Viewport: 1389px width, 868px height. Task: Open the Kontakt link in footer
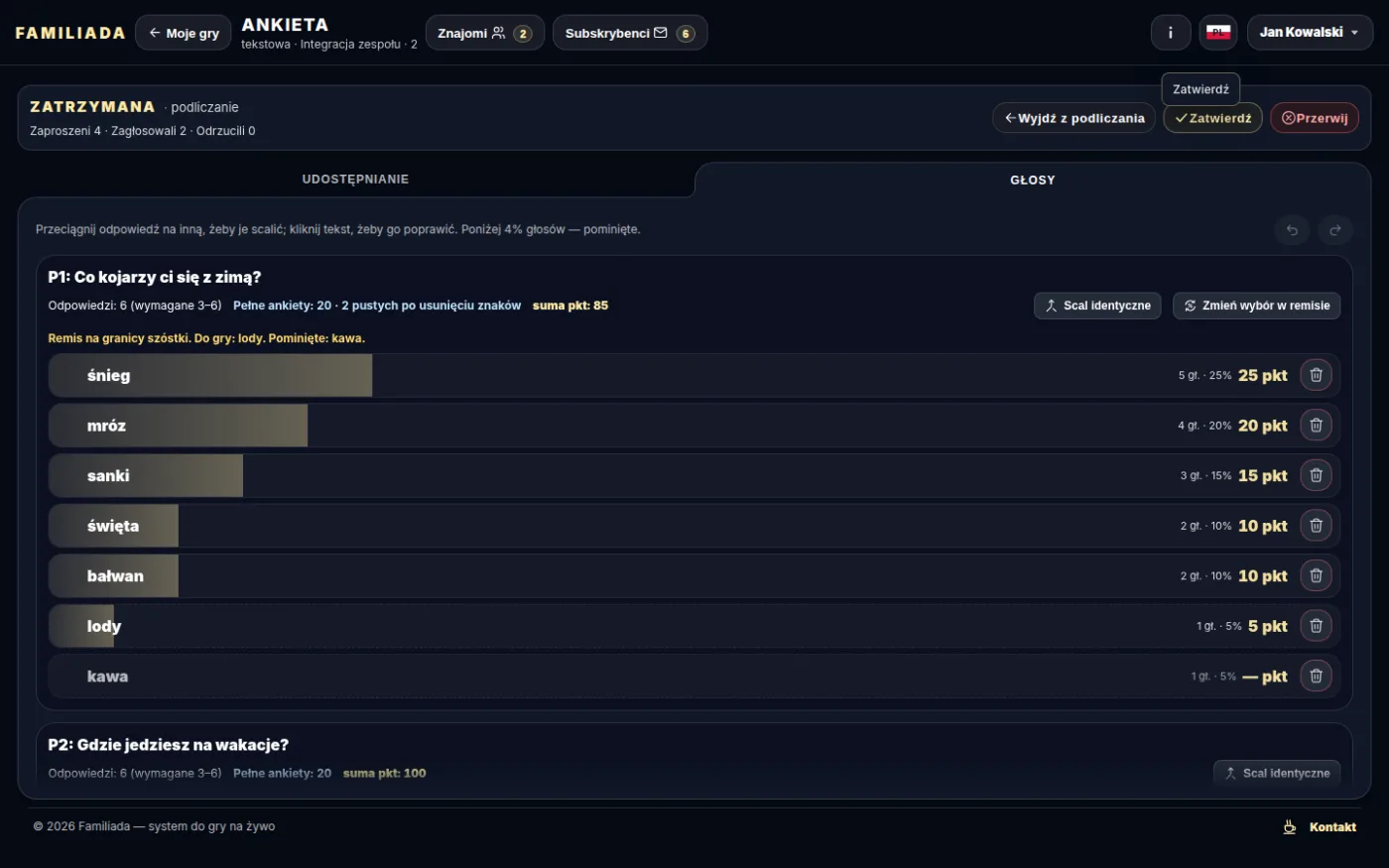tap(1321, 826)
